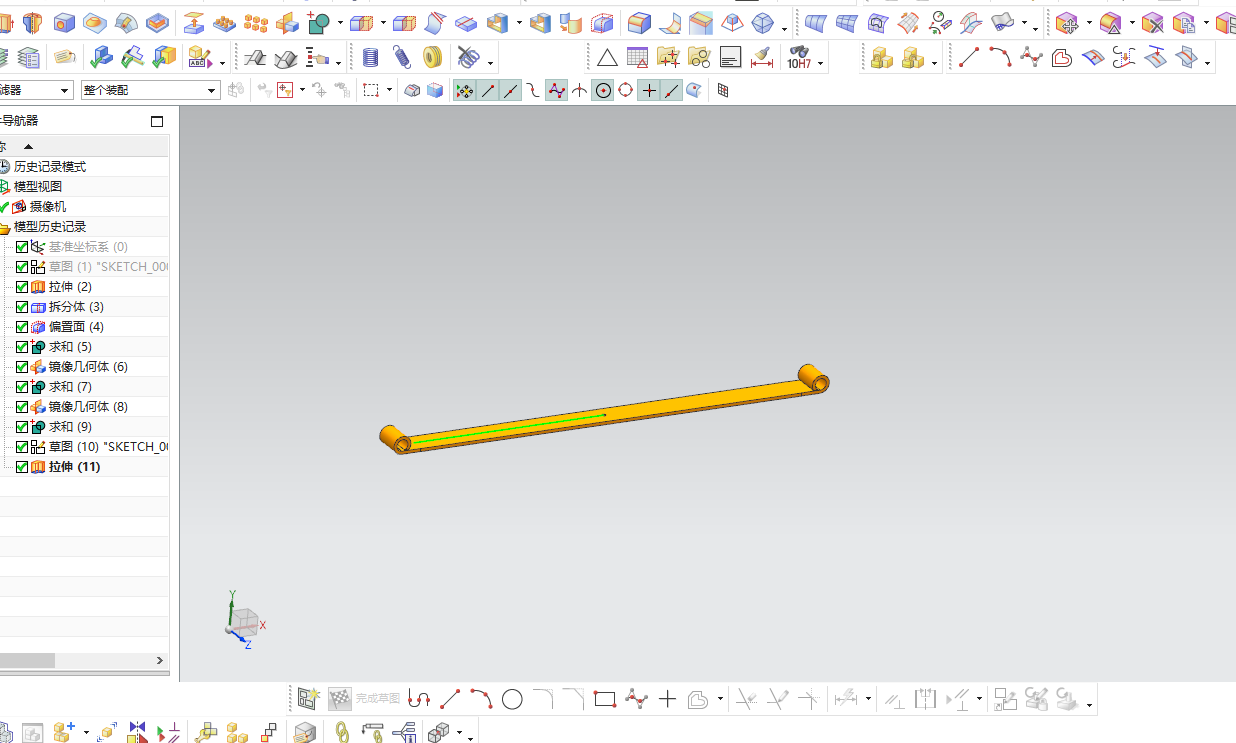This screenshot has width=1236, height=743.
Task: Open the move face dropdown arrow
Action: (1089, 24)
